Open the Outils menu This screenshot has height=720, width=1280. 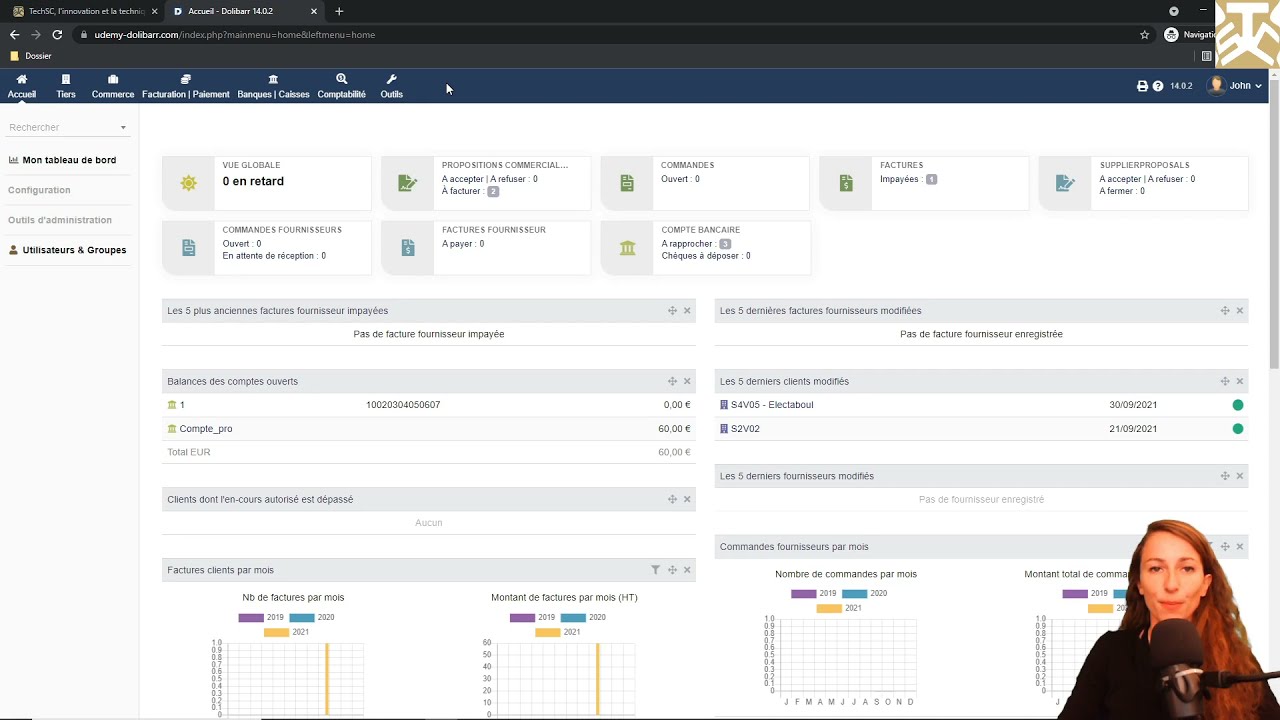392,86
